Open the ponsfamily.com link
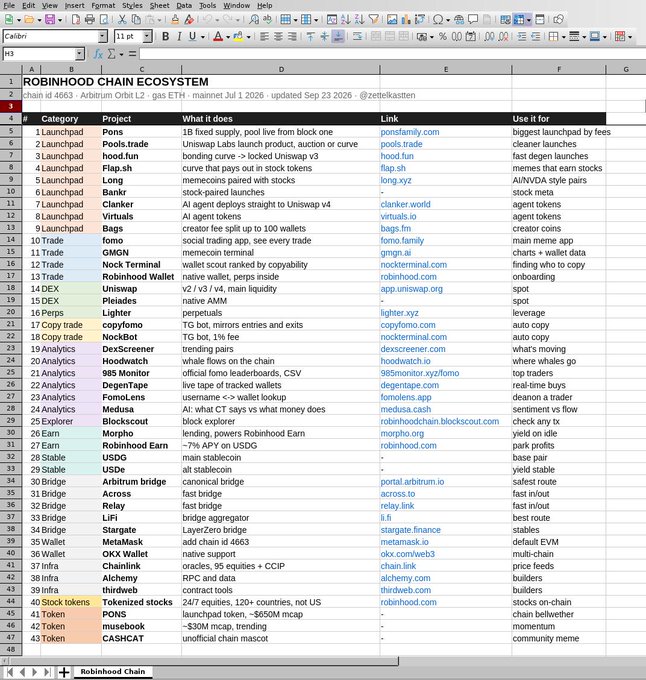This screenshot has height=680, width=646. point(410,132)
